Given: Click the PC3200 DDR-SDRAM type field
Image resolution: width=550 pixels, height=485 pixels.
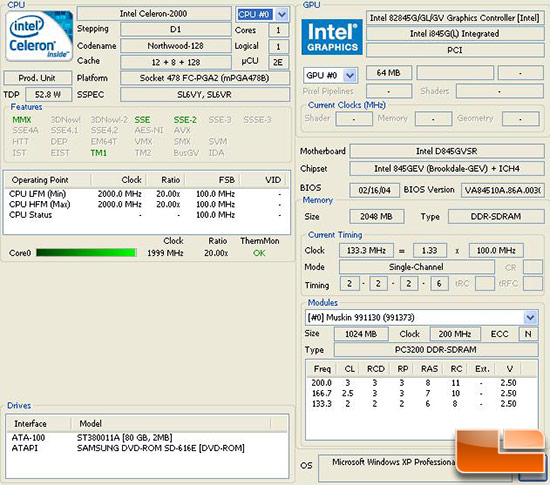Looking at the screenshot, I should click(x=436, y=350).
